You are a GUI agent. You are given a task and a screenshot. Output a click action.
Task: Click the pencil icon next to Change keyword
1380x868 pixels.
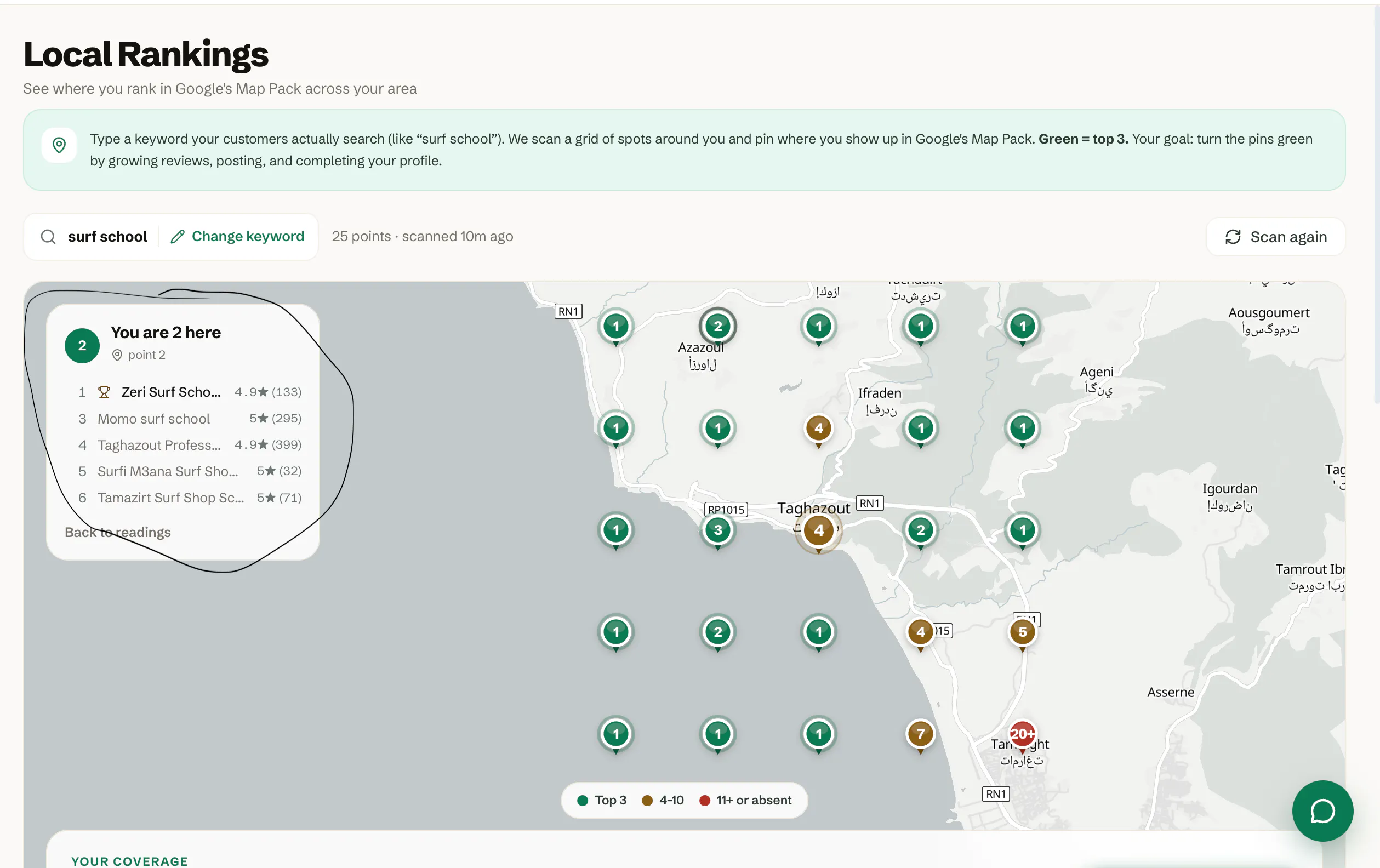177,237
